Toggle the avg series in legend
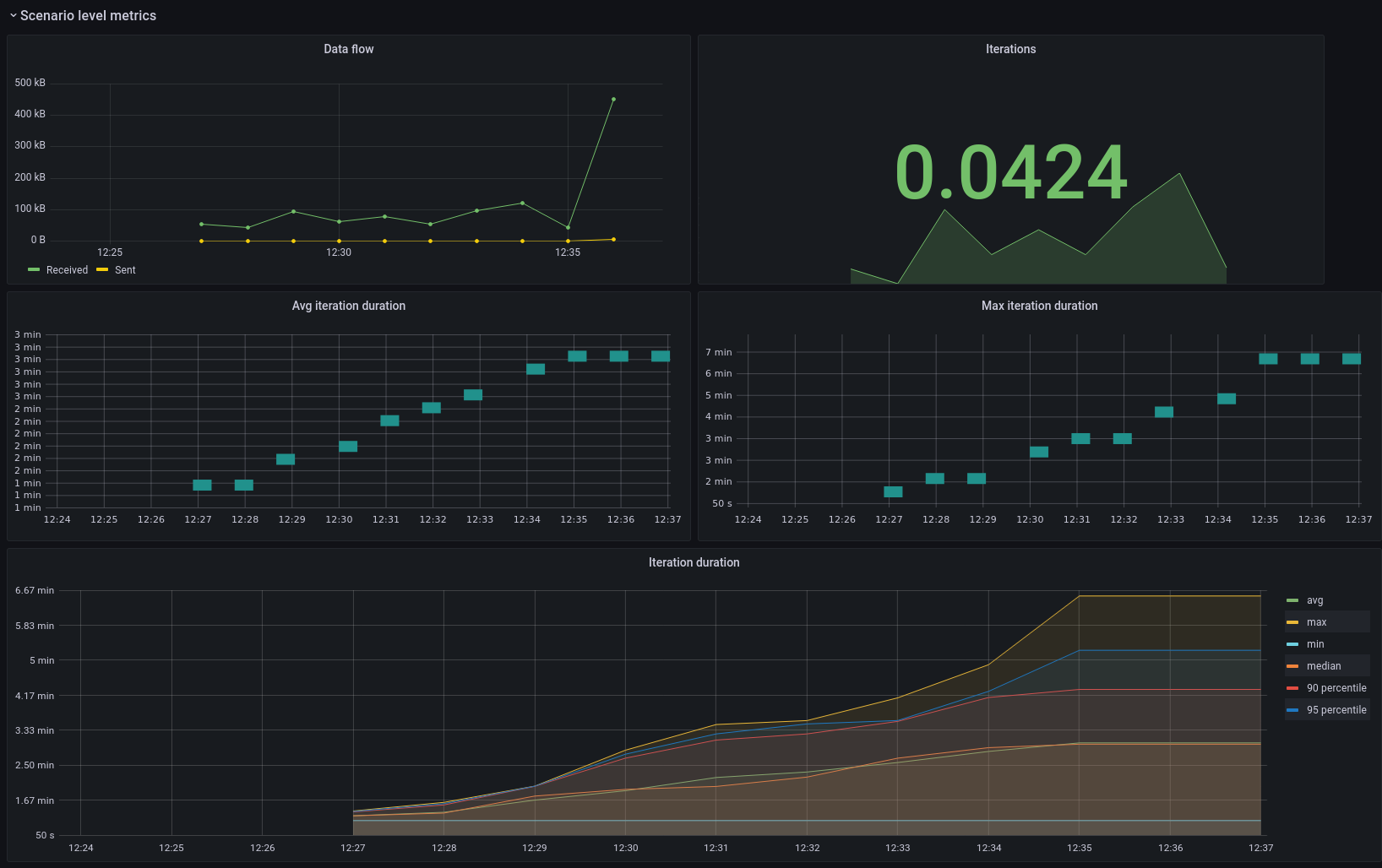 [x=1314, y=600]
